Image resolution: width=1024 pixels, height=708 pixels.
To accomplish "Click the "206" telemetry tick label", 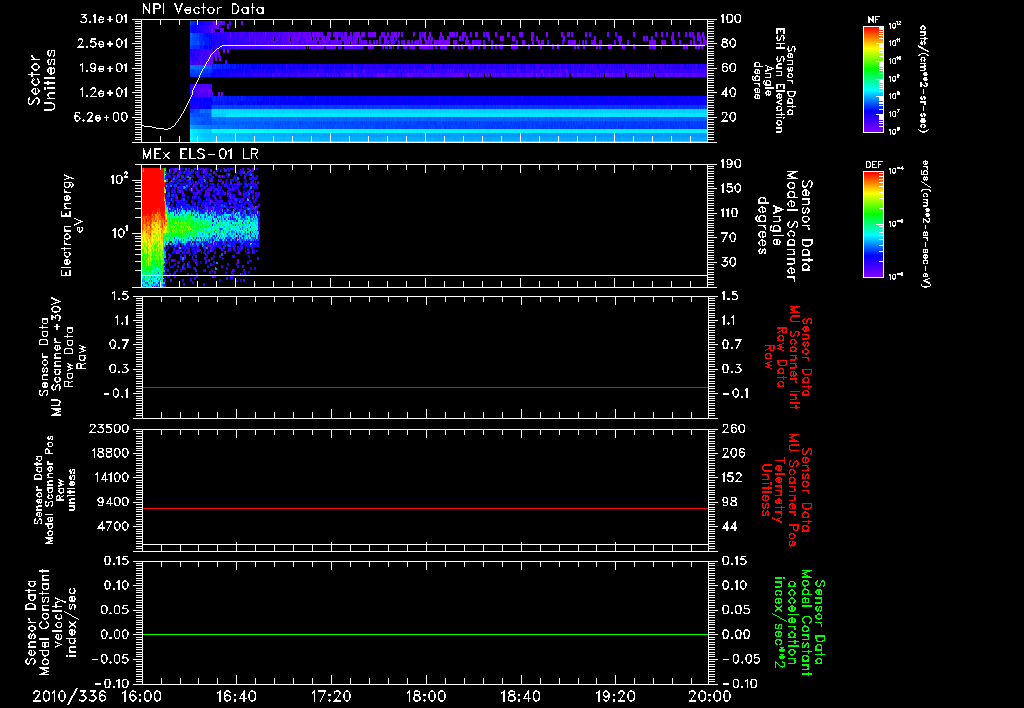I will point(732,453).
